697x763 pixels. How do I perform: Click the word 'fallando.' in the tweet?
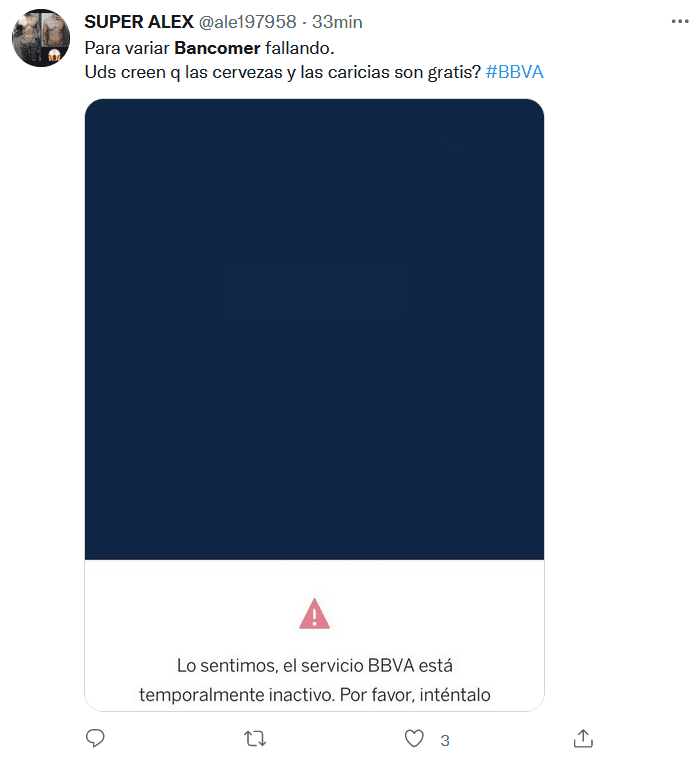pyautogui.click(x=300, y=48)
